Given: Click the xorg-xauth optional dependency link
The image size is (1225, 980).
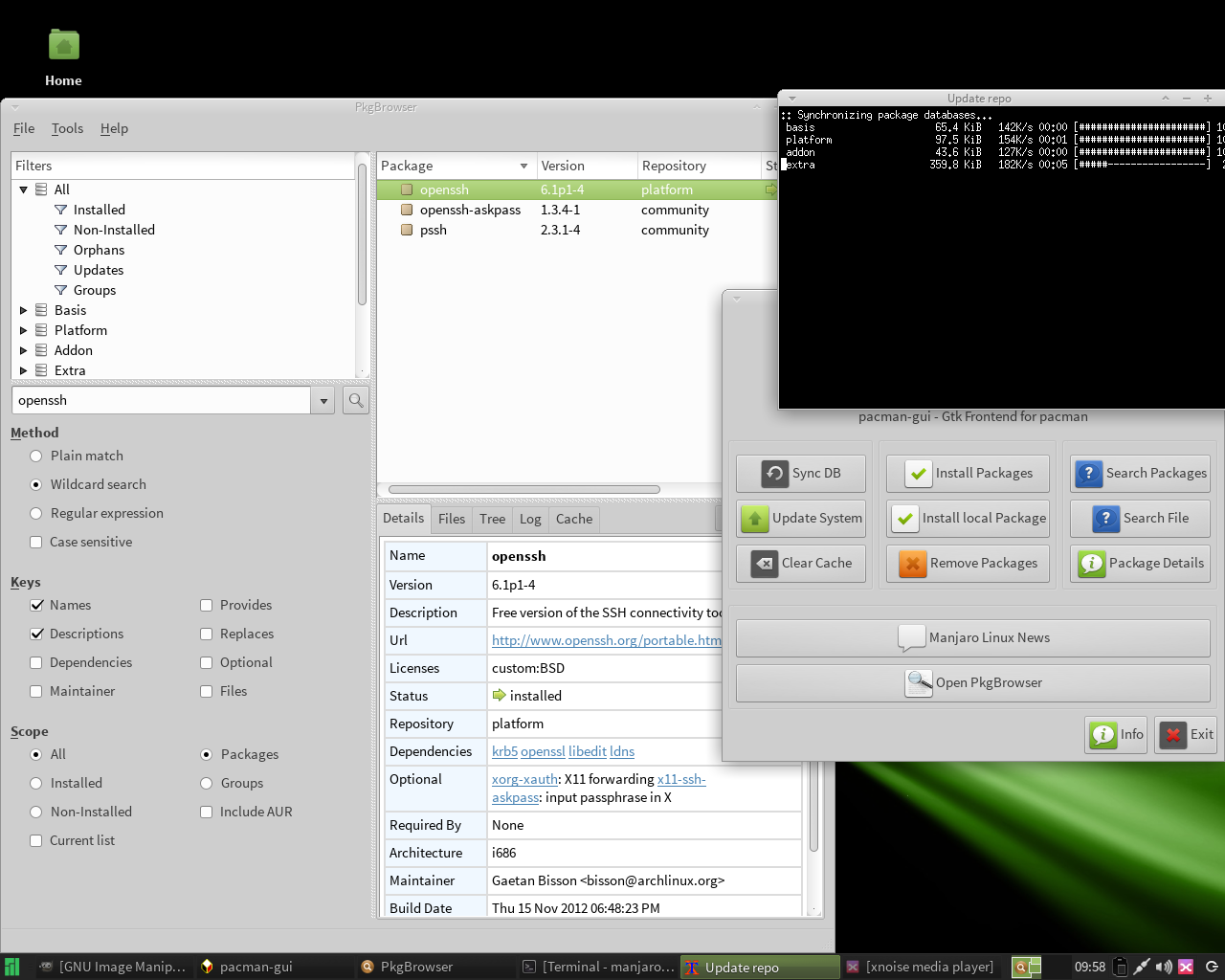Looking at the screenshot, I should 524,779.
